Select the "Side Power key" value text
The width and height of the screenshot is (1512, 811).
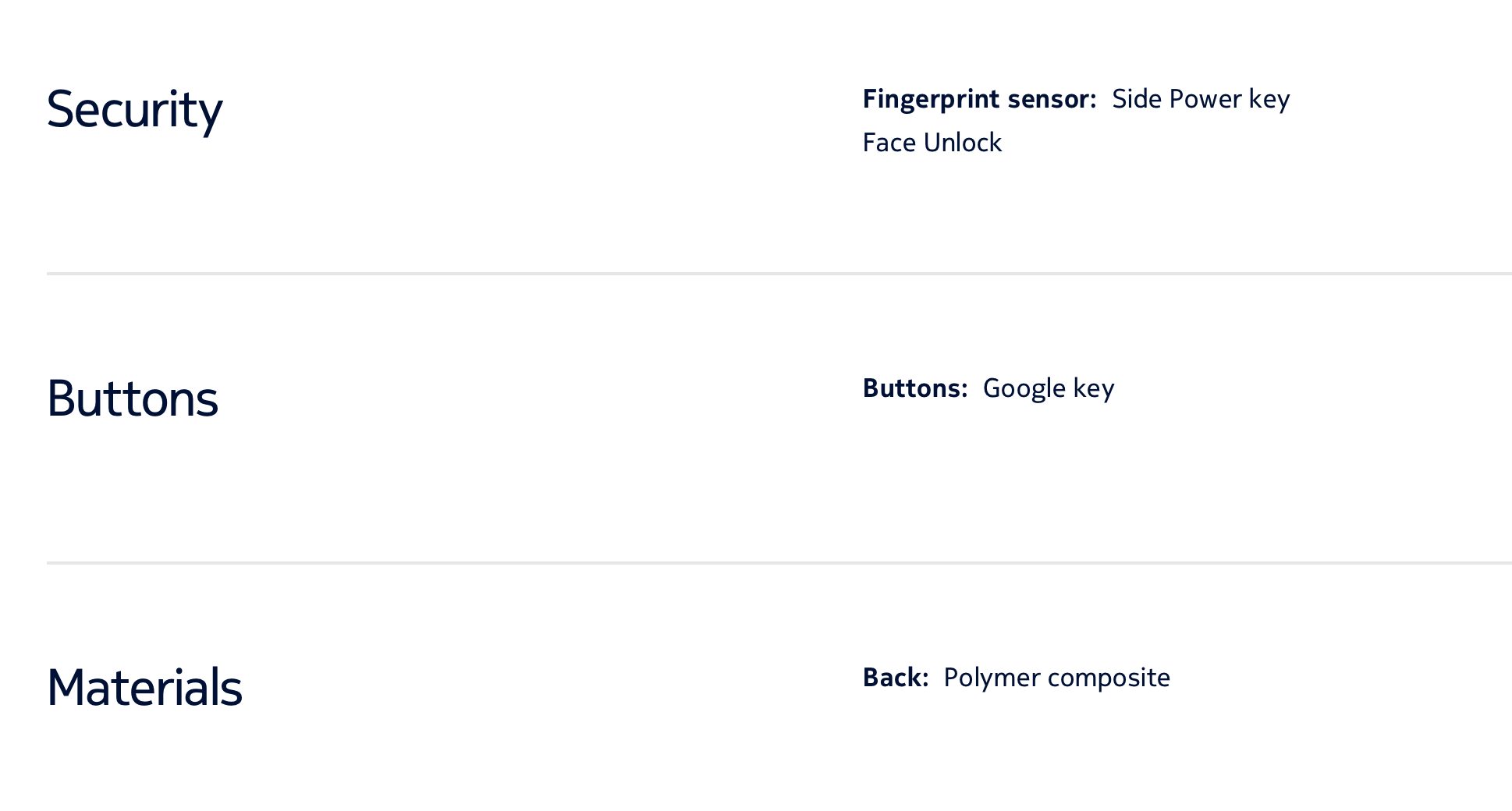click(x=1201, y=99)
